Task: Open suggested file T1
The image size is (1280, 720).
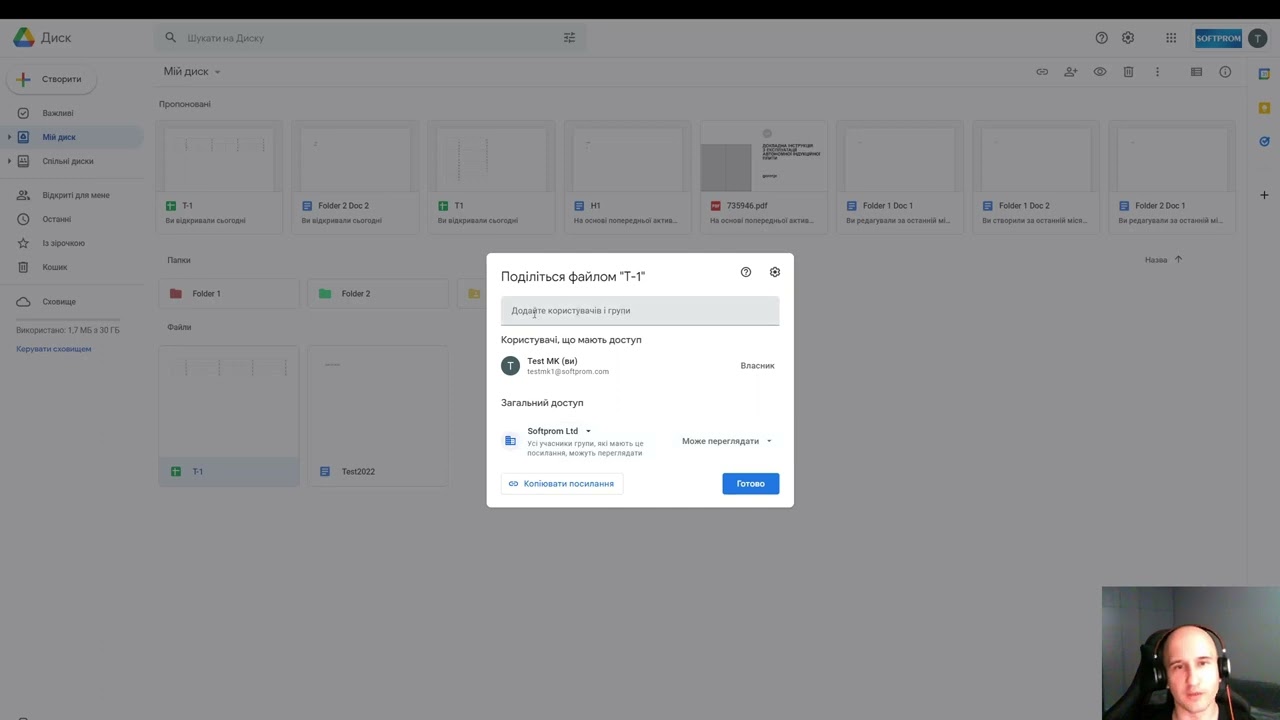Action: click(x=491, y=177)
